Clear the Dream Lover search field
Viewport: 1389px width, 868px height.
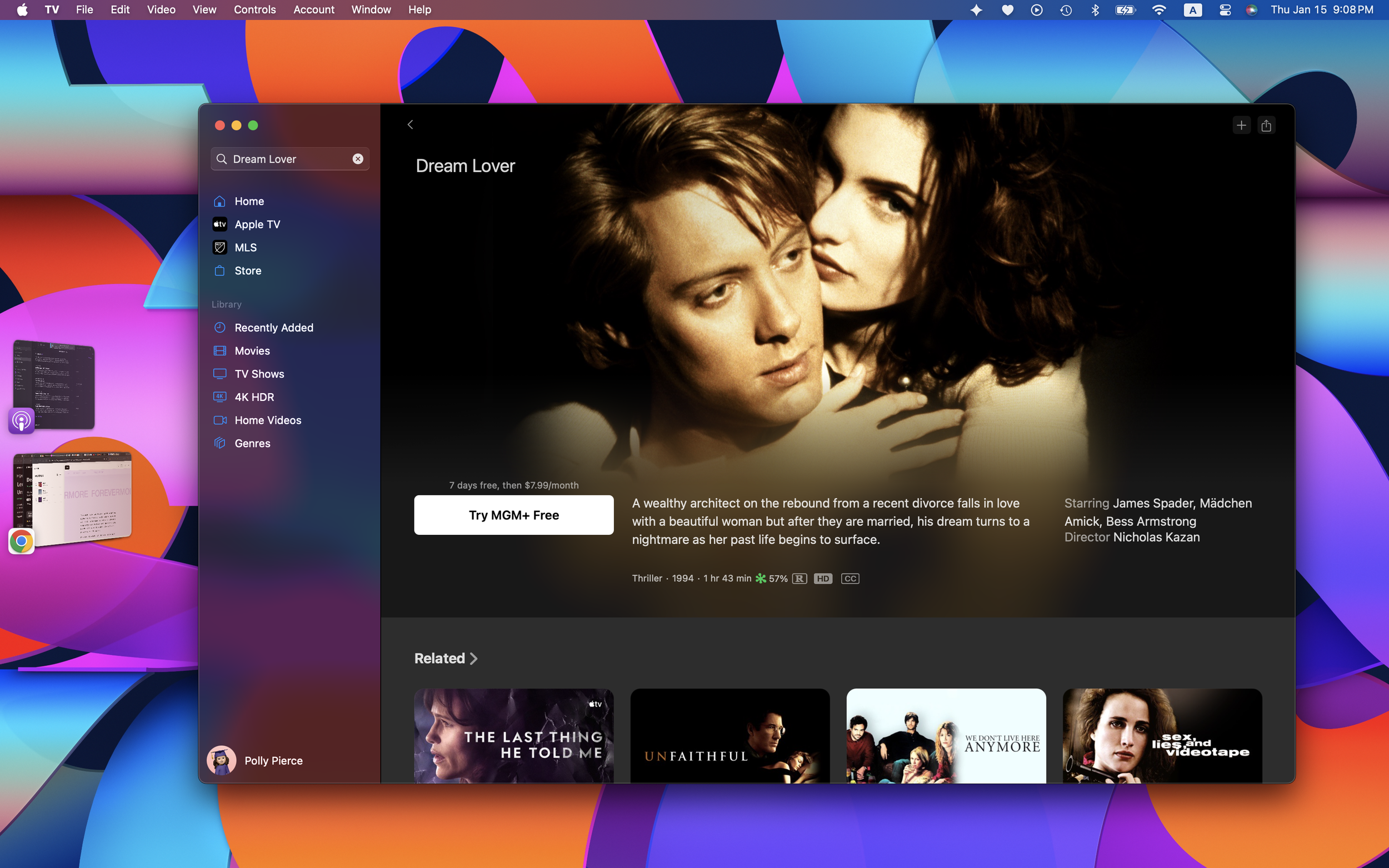[358, 159]
